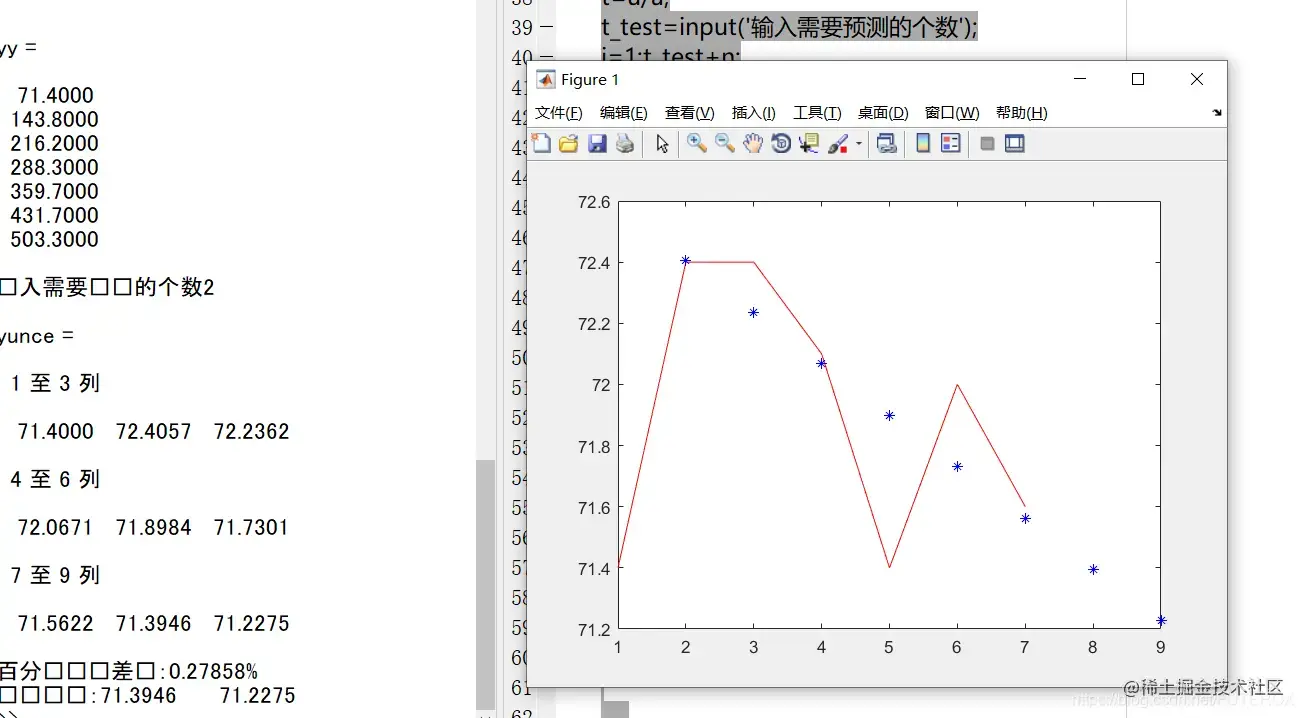
Task: Open the 帮助(H) menu
Action: point(1021,113)
